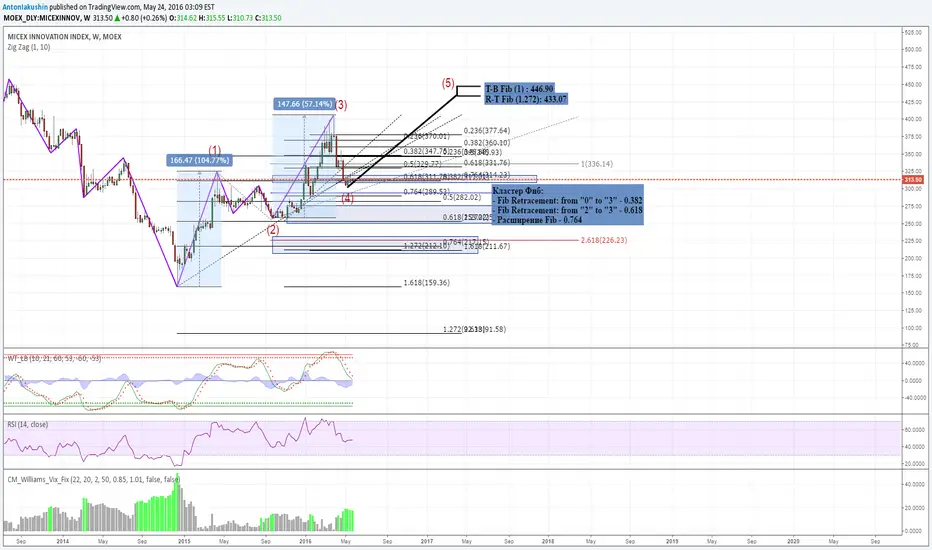Click the R-T Fib (1.272): 433.07 note
Image resolution: width=932 pixels, height=550 pixels.
526,99
